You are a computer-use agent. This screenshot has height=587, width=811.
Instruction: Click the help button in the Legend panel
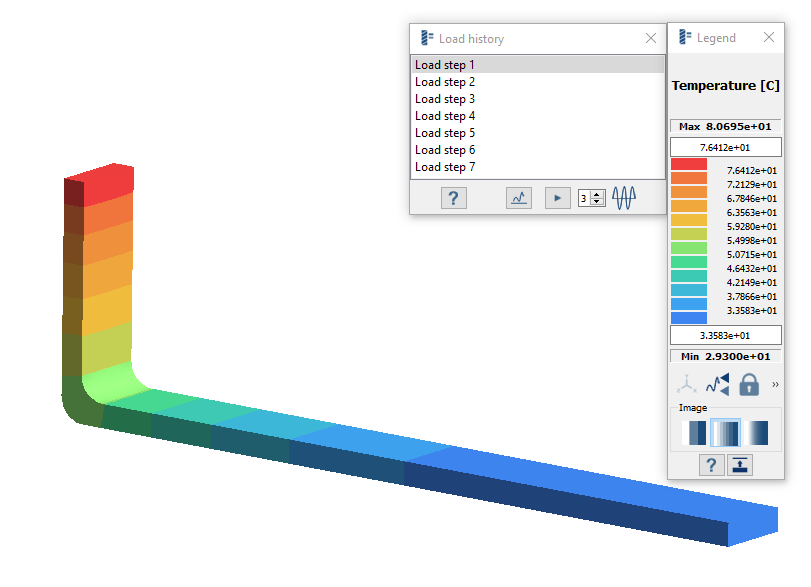coord(711,465)
